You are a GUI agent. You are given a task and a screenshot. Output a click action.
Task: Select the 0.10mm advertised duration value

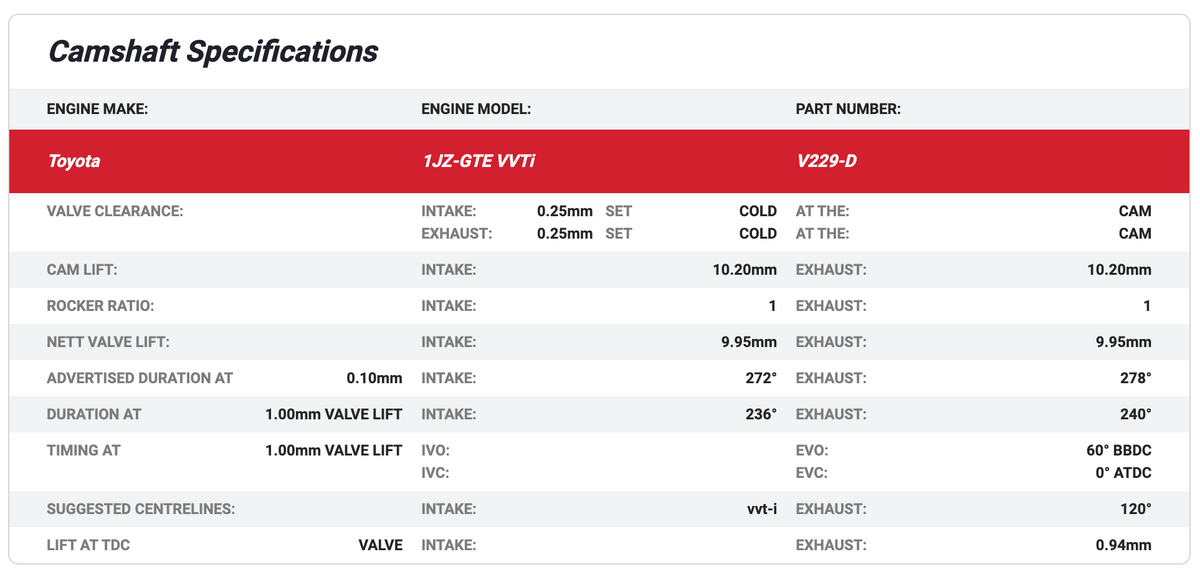[x=374, y=378]
